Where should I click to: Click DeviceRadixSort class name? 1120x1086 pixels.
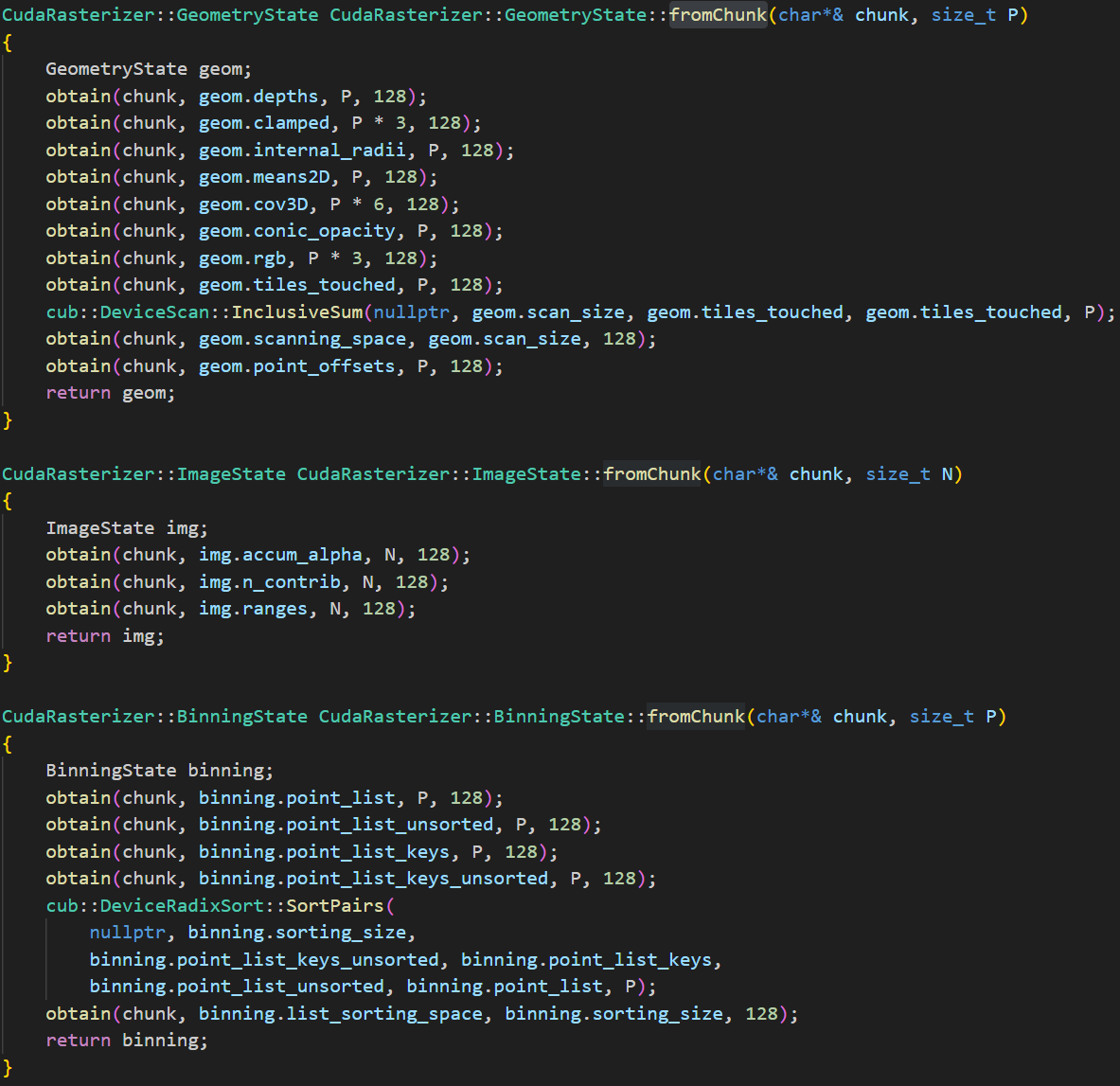pos(182,906)
